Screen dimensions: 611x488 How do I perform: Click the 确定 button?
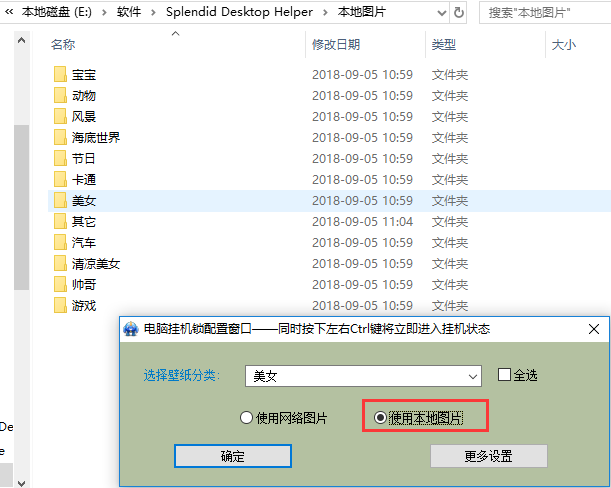233,456
